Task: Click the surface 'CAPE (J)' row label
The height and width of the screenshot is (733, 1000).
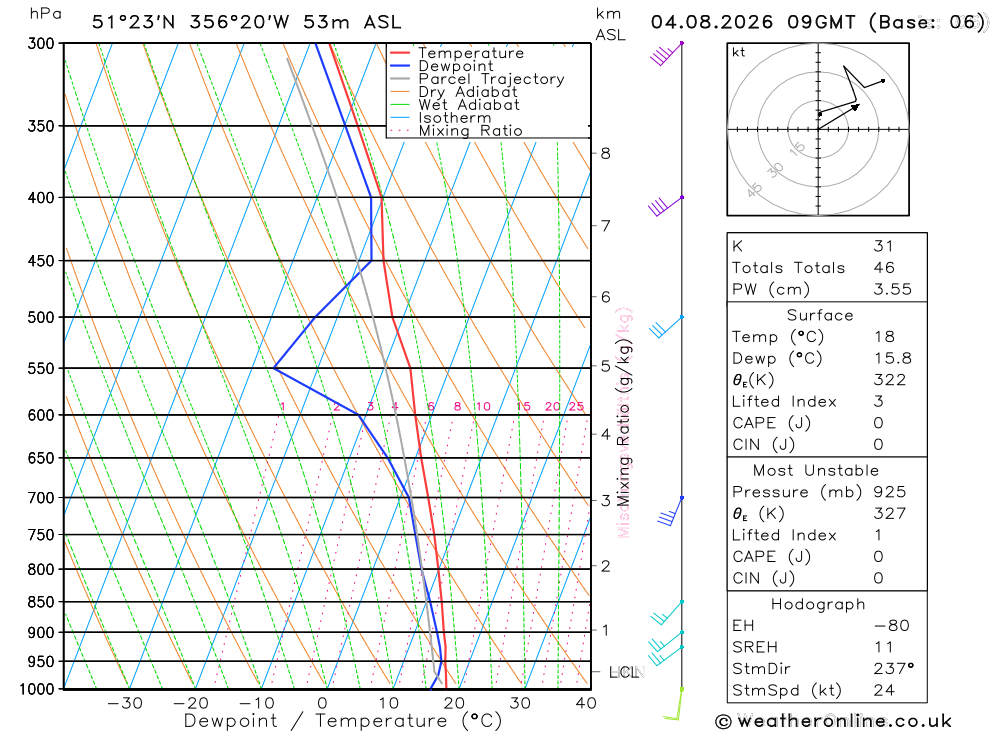Action: click(772, 424)
